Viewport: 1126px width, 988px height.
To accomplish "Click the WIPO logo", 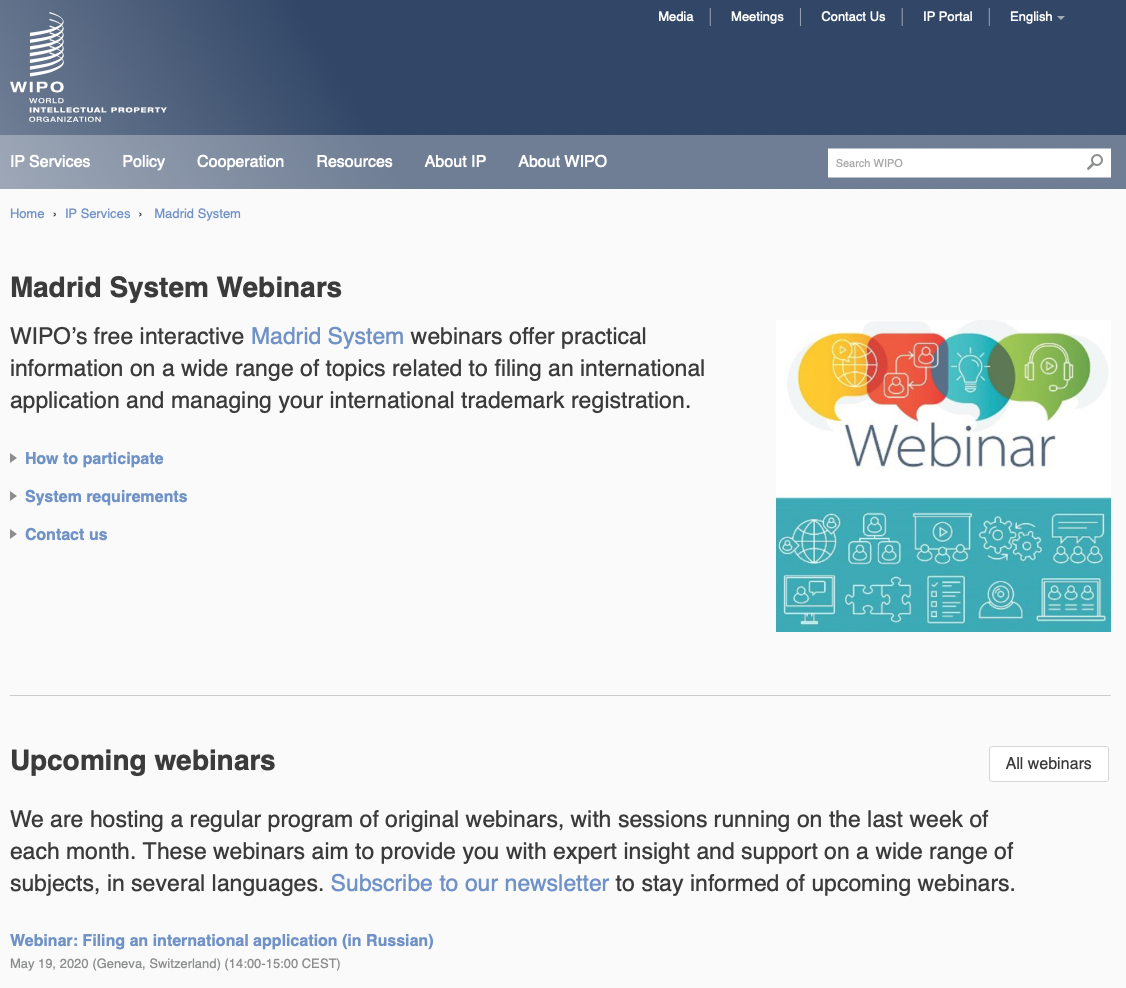I will click(x=88, y=67).
